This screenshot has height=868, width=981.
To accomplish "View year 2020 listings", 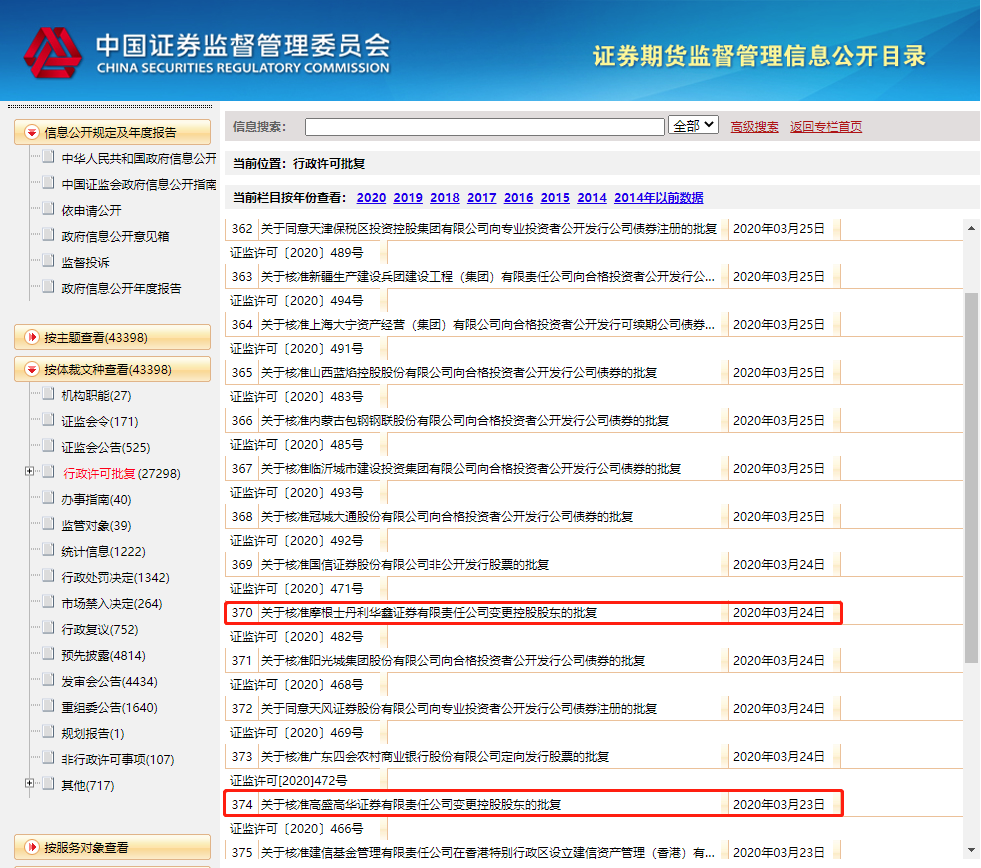I will click(x=371, y=198).
